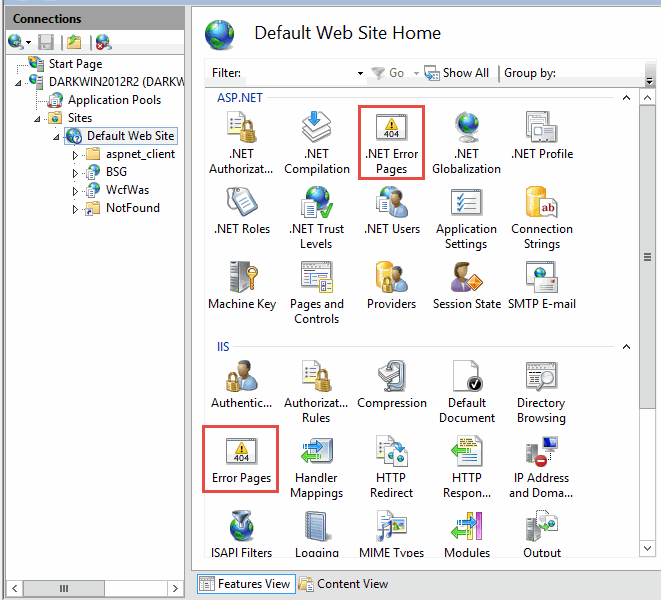The height and width of the screenshot is (600, 661).
Task: Open .NET Users feature
Action: (x=392, y=211)
